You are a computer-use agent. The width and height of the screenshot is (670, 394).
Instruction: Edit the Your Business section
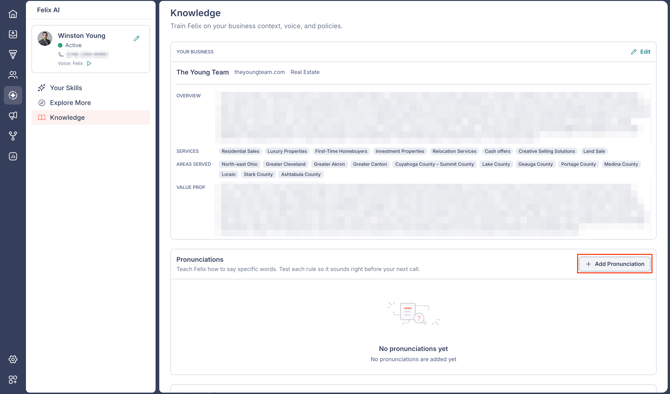click(x=641, y=52)
